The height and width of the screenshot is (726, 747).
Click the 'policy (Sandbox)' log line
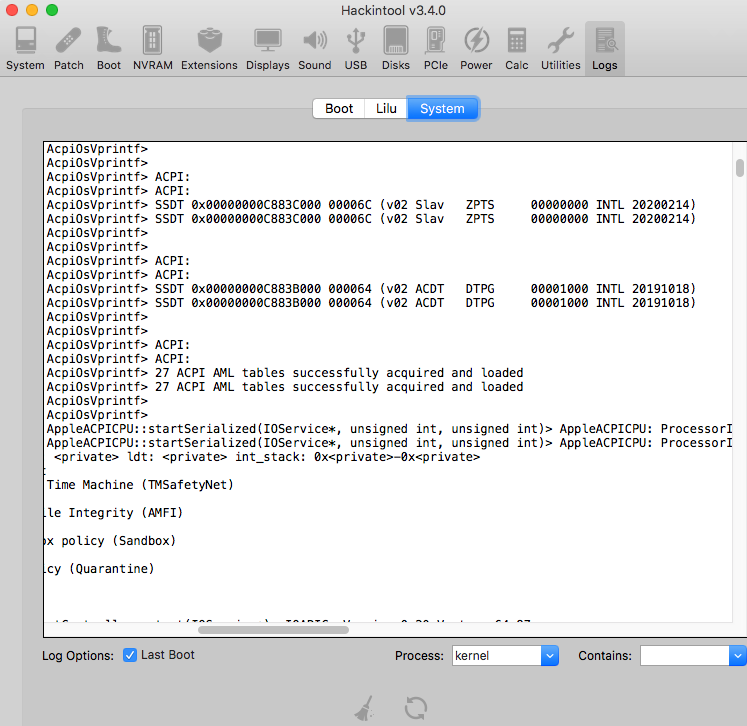[x=110, y=541]
